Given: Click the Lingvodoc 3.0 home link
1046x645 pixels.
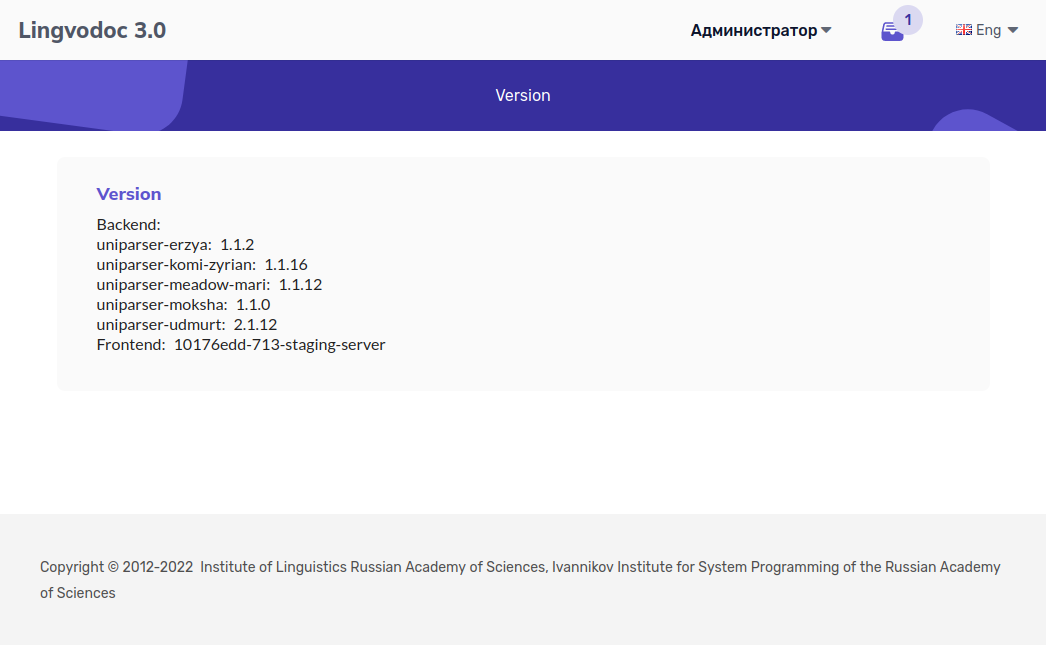Looking at the screenshot, I should coord(92,30).
